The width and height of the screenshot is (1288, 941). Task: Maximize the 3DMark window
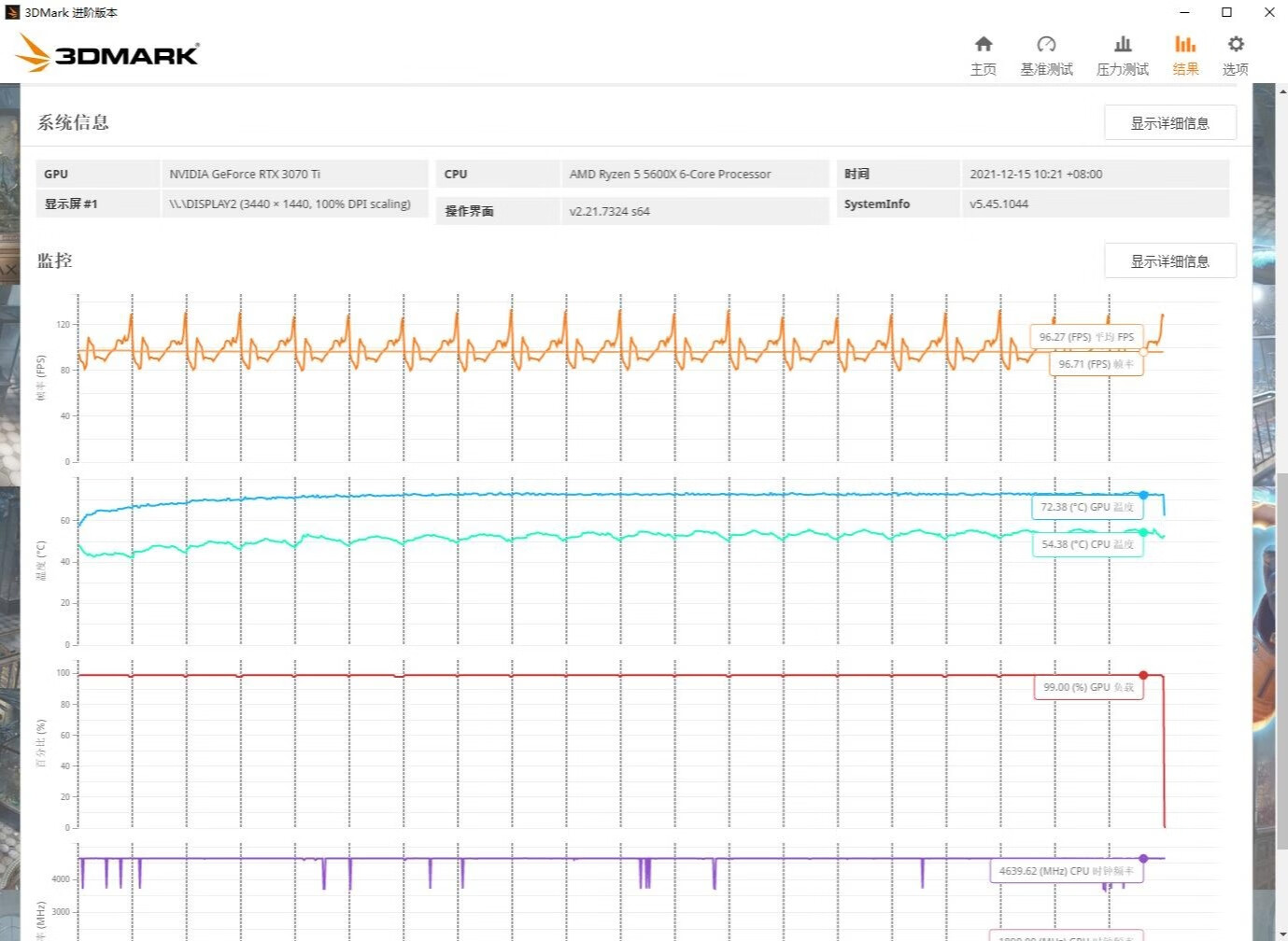coord(1227,12)
